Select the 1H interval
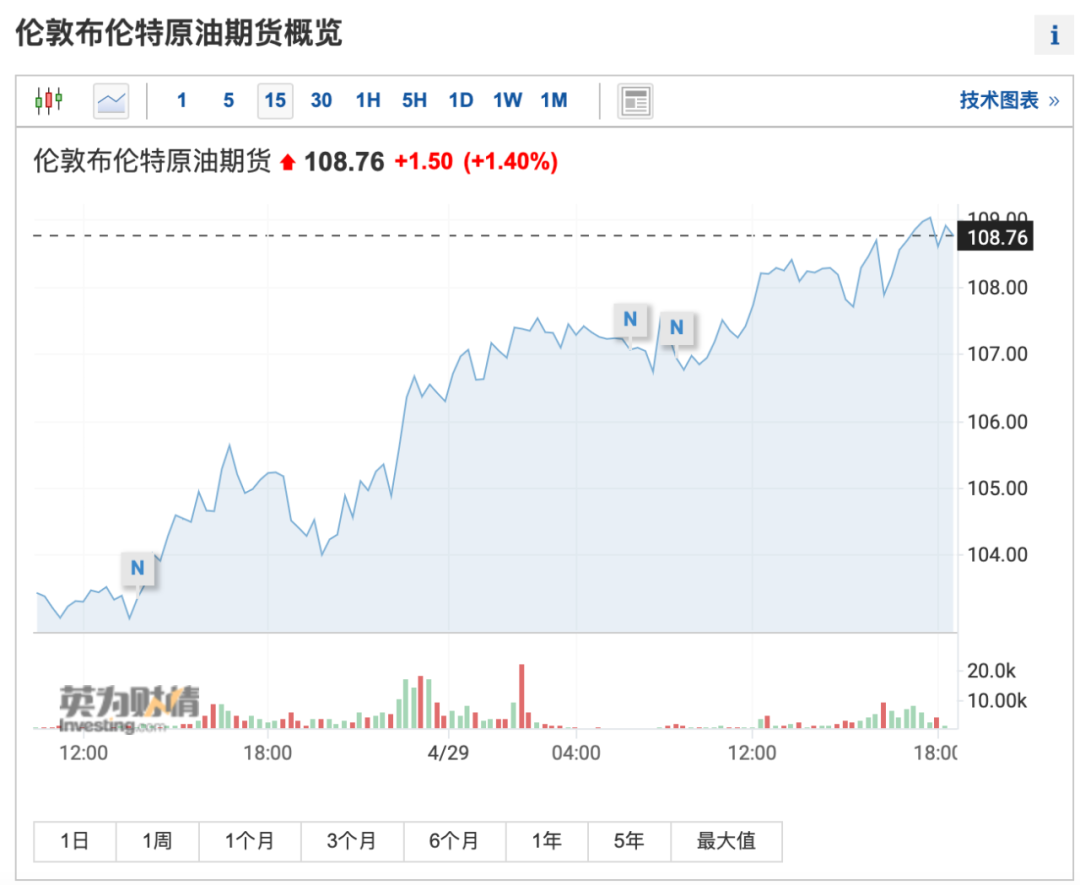The height and width of the screenshot is (885, 1080). 368,101
